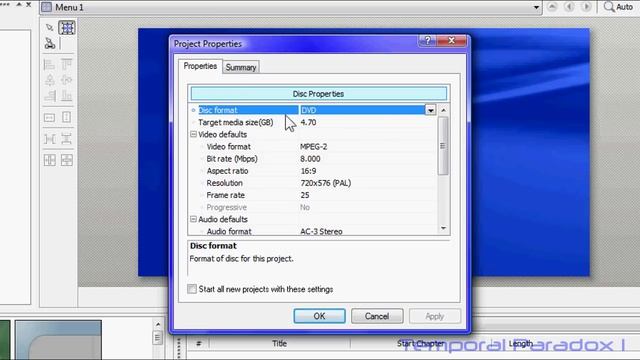
Task: Open the Disc format DVD dropdown
Action: point(431,110)
